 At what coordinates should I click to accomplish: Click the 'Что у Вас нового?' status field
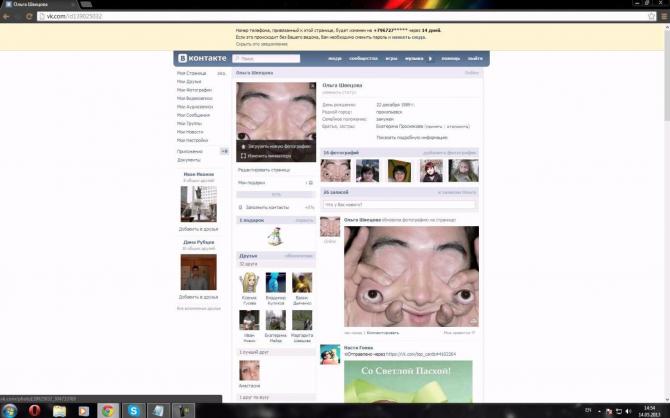pos(399,204)
